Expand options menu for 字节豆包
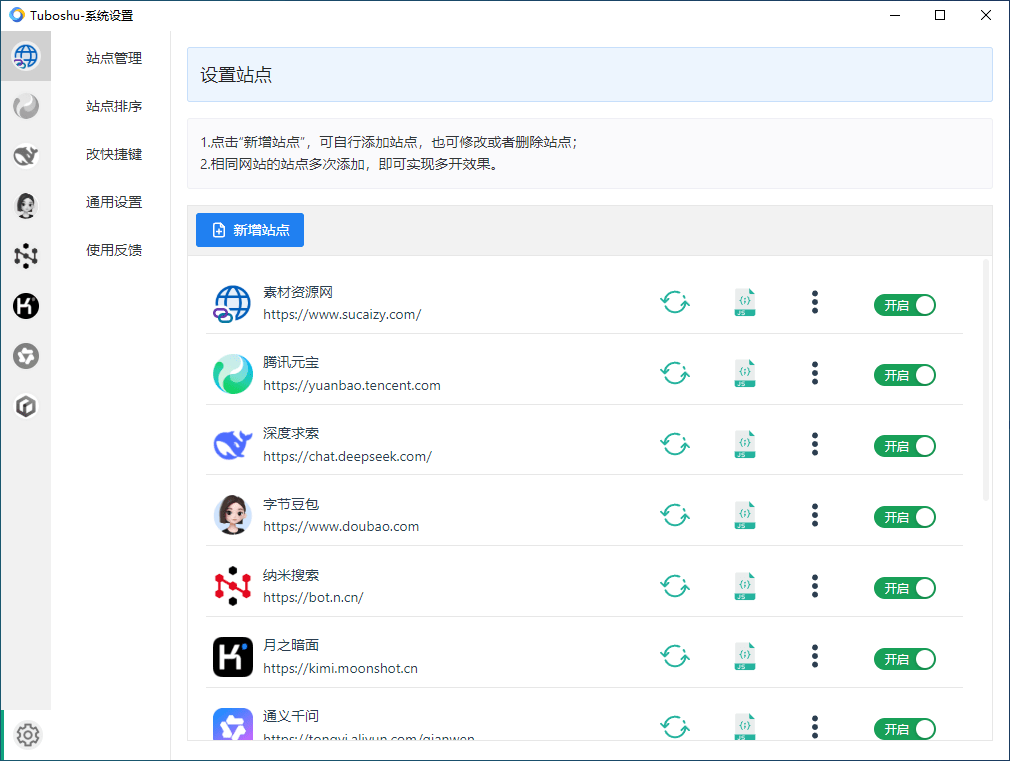Image resolution: width=1010 pixels, height=761 pixels. pyautogui.click(x=815, y=515)
